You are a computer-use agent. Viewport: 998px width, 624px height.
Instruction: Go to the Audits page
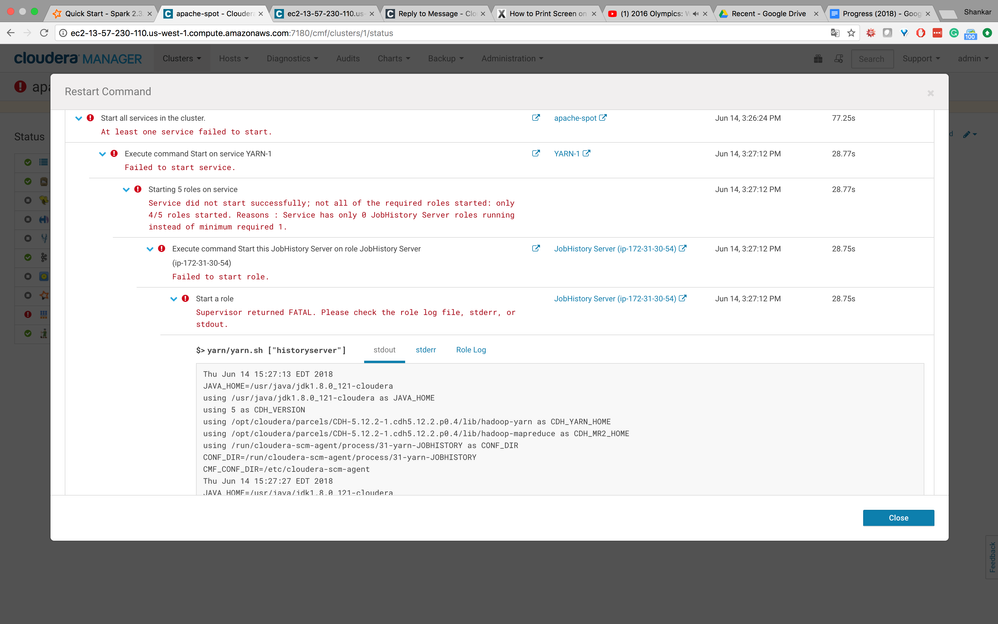pos(348,59)
